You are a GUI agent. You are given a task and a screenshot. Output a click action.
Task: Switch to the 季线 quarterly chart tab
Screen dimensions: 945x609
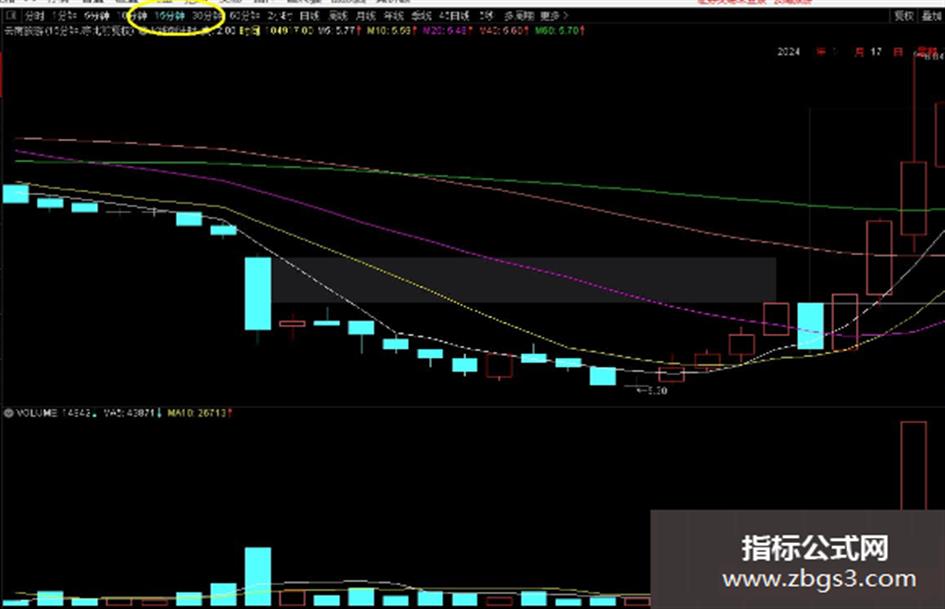pos(422,16)
